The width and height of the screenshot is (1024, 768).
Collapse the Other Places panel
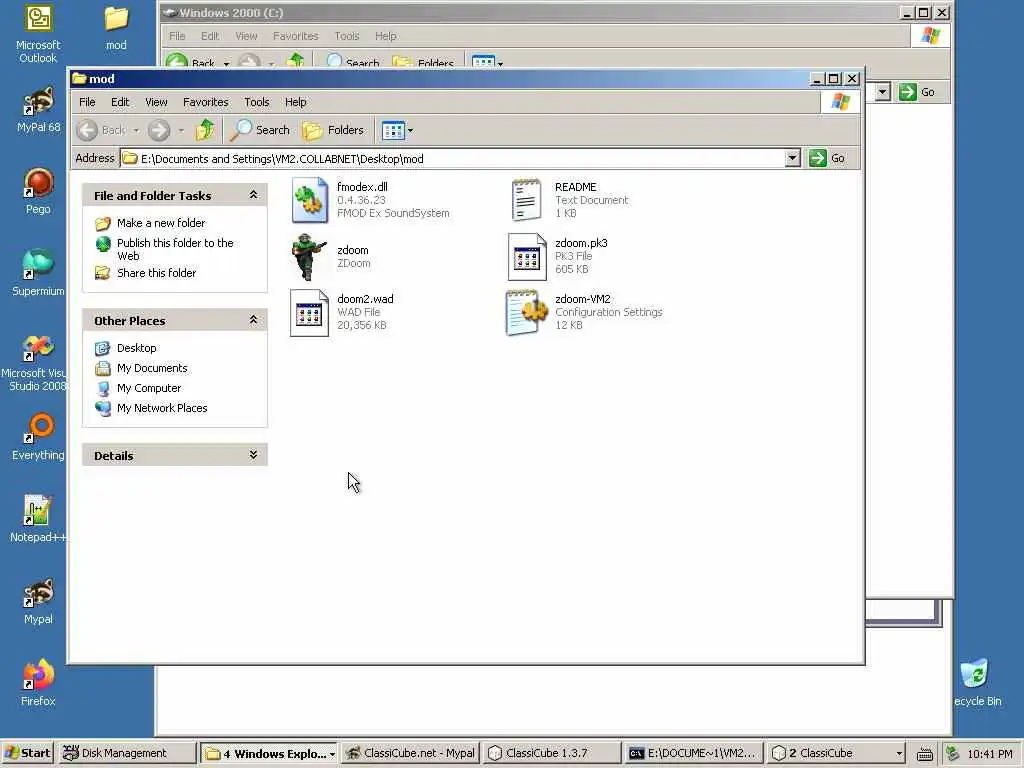[x=253, y=320]
